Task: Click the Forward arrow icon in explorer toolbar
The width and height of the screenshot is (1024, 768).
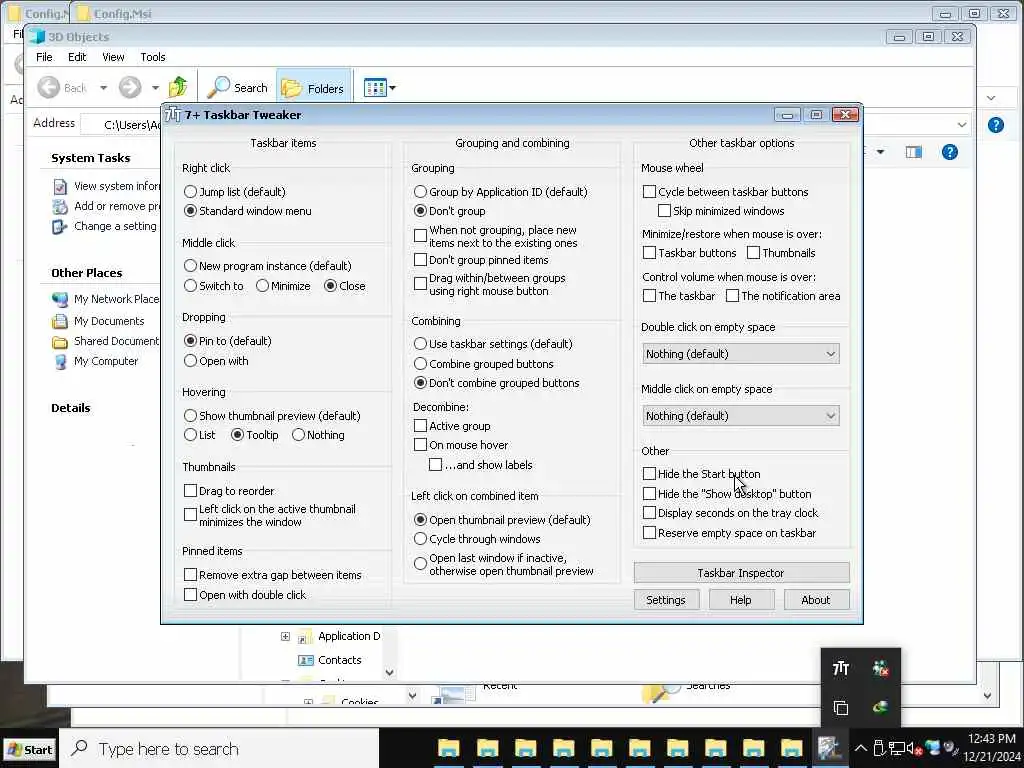Action: [x=130, y=88]
